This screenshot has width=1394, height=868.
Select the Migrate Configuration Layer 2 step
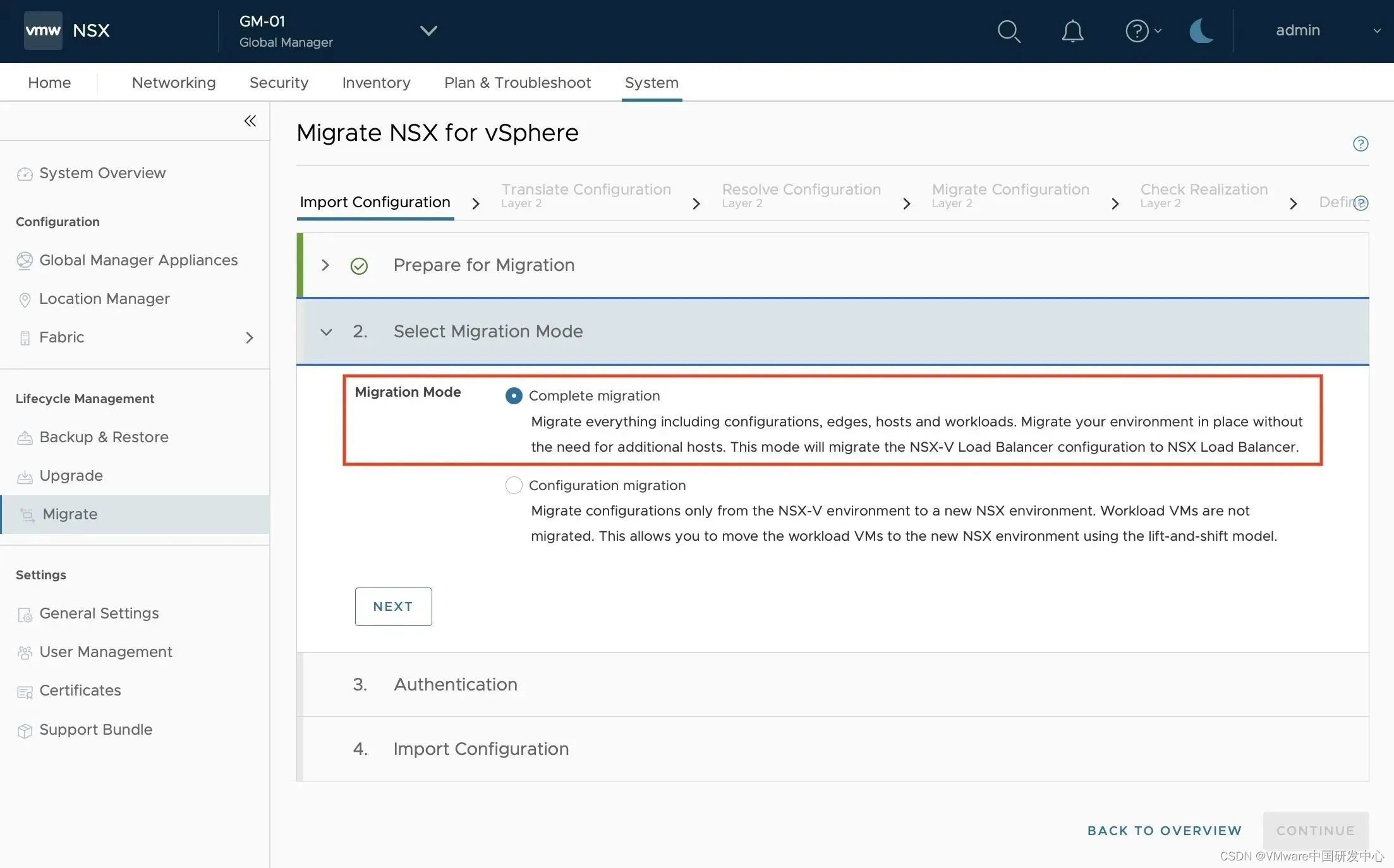click(x=1010, y=195)
